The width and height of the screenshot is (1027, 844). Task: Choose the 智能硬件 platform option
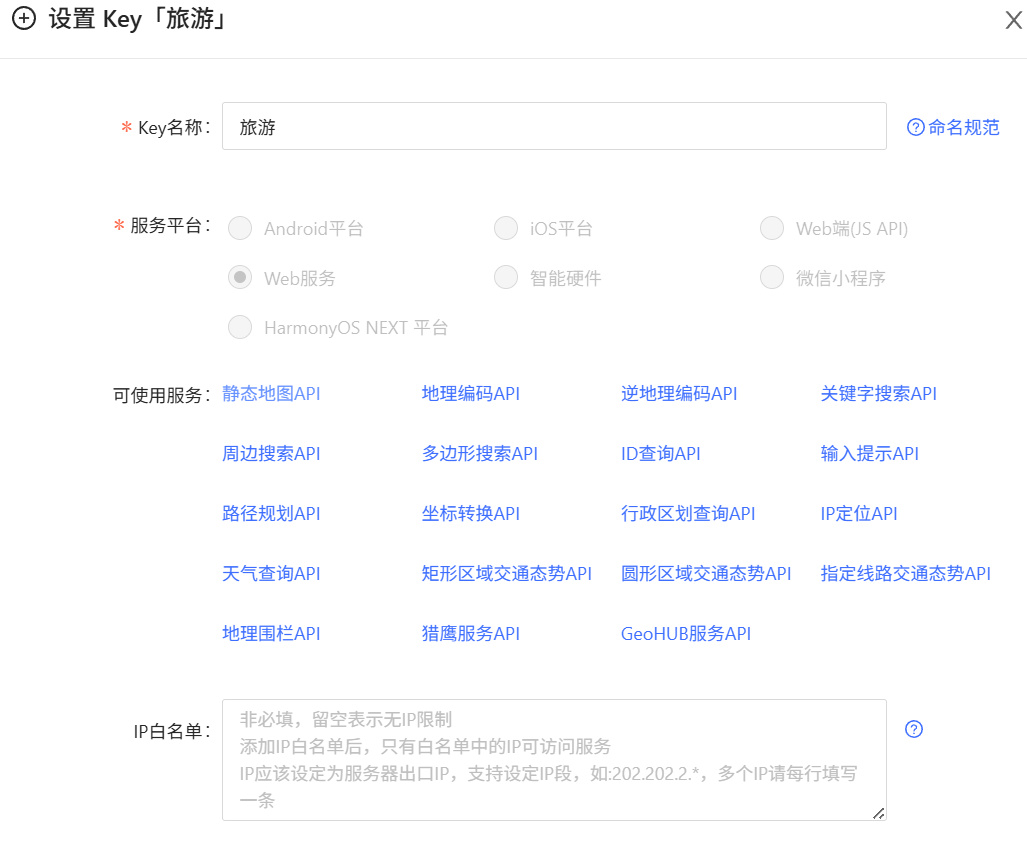pyautogui.click(x=506, y=278)
